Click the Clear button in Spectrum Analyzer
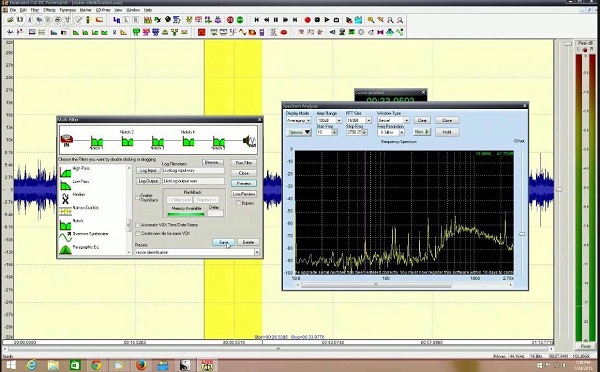The width and height of the screenshot is (600, 372). tap(422, 120)
